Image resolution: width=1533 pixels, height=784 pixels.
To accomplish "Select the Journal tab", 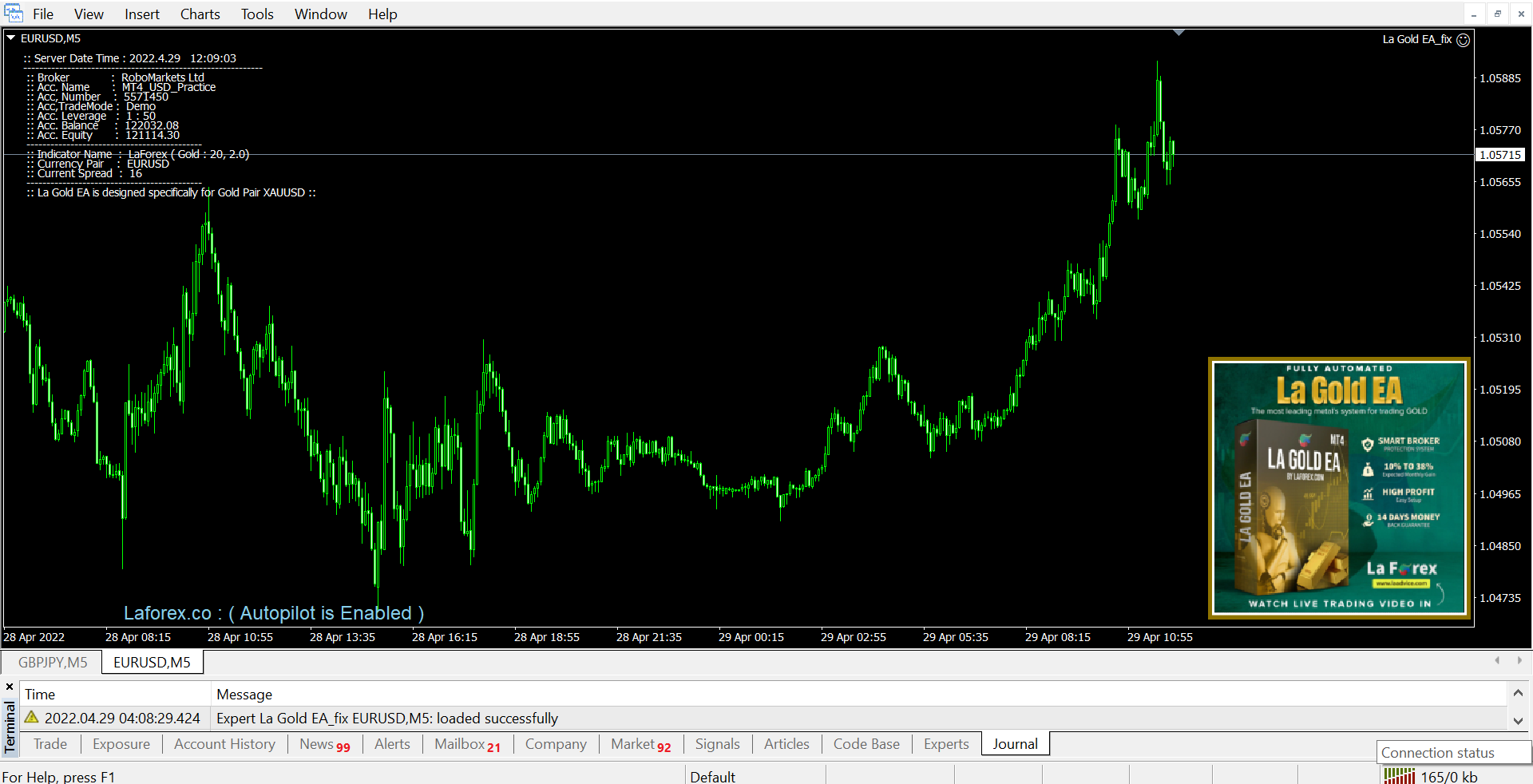I will click(x=1016, y=744).
